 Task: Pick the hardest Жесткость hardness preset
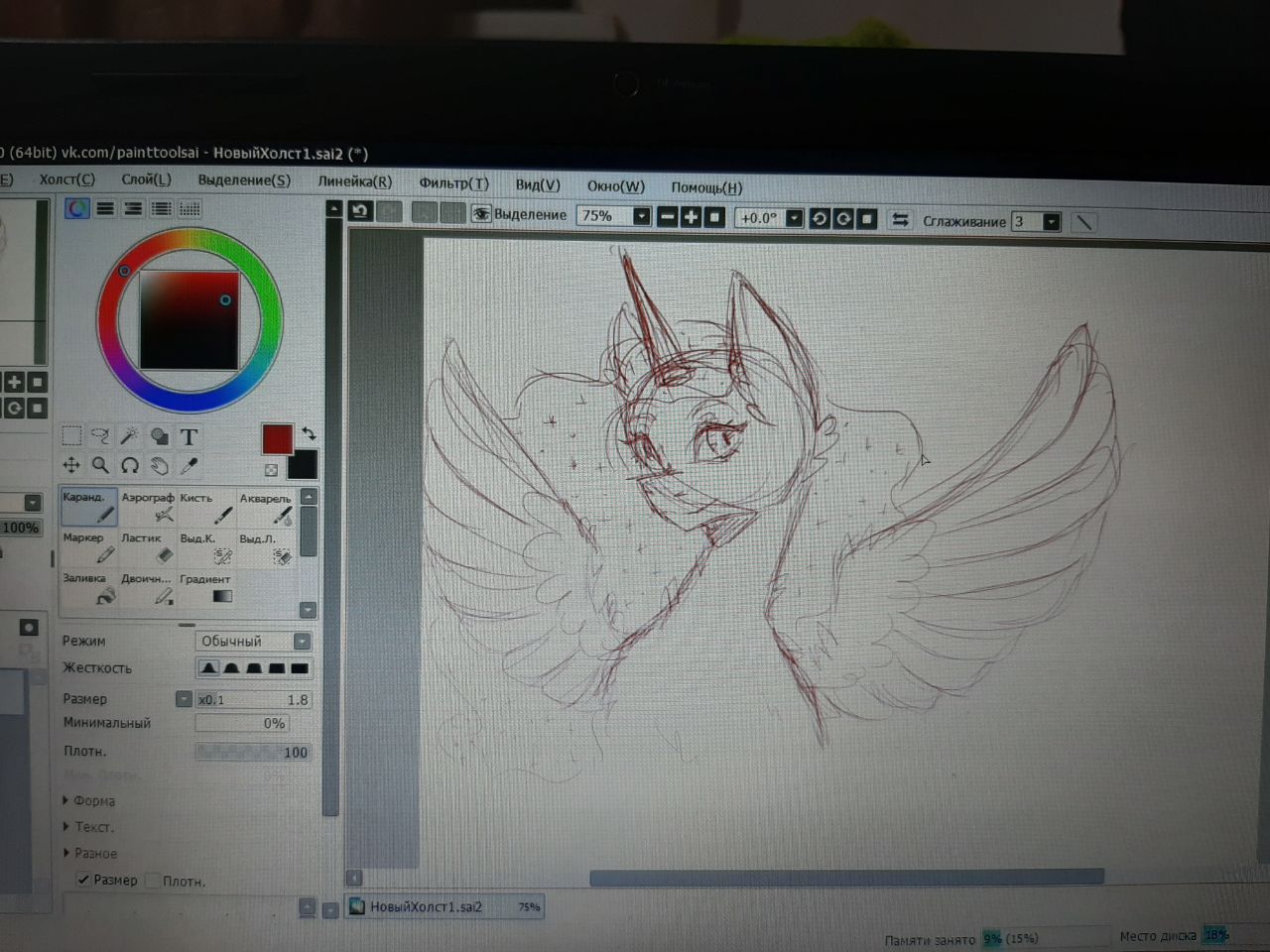pyautogui.click(x=300, y=668)
